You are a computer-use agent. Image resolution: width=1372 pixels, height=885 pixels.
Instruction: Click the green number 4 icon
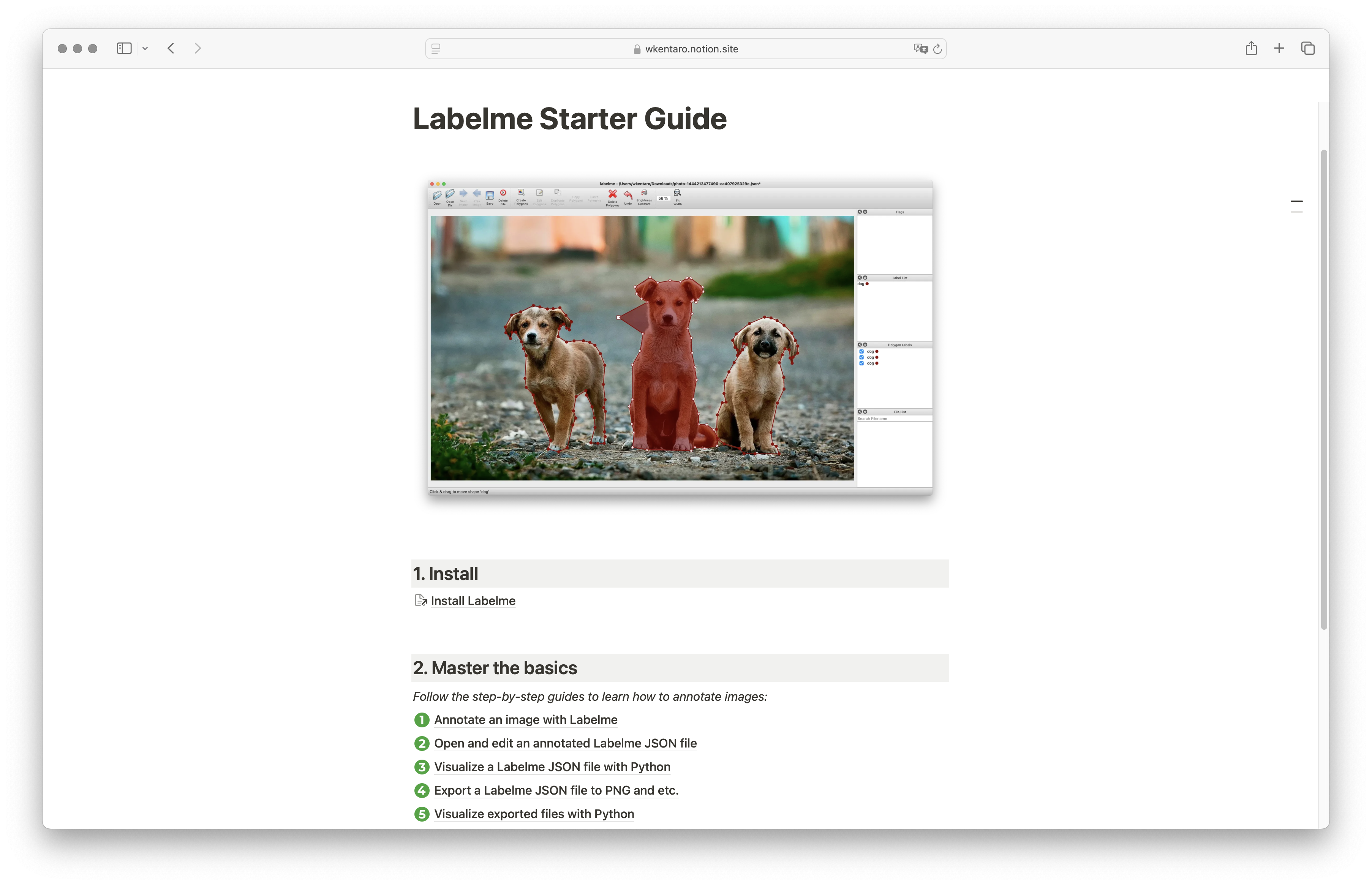pyautogui.click(x=422, y=790)
